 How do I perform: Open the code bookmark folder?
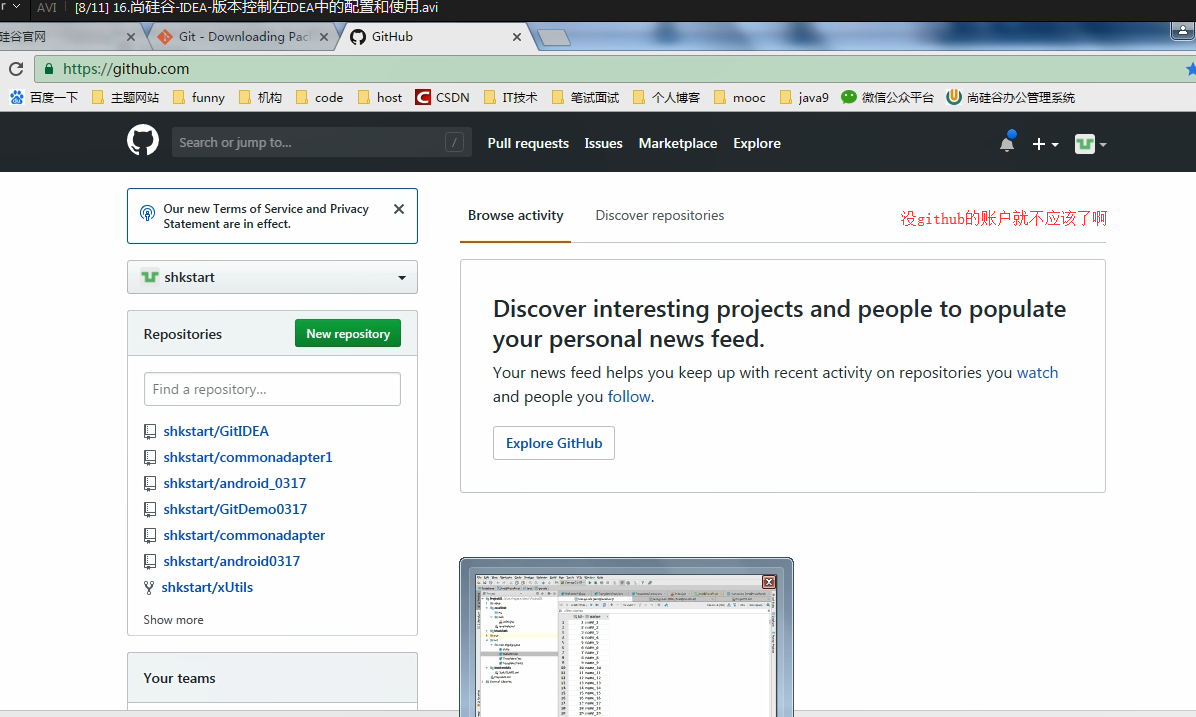click(x=320, y=98)
